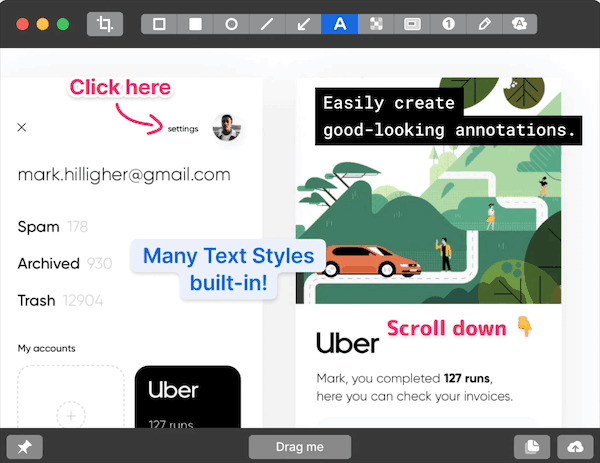
Task: Select the highlight area tool
Action: tap(412, 24)
